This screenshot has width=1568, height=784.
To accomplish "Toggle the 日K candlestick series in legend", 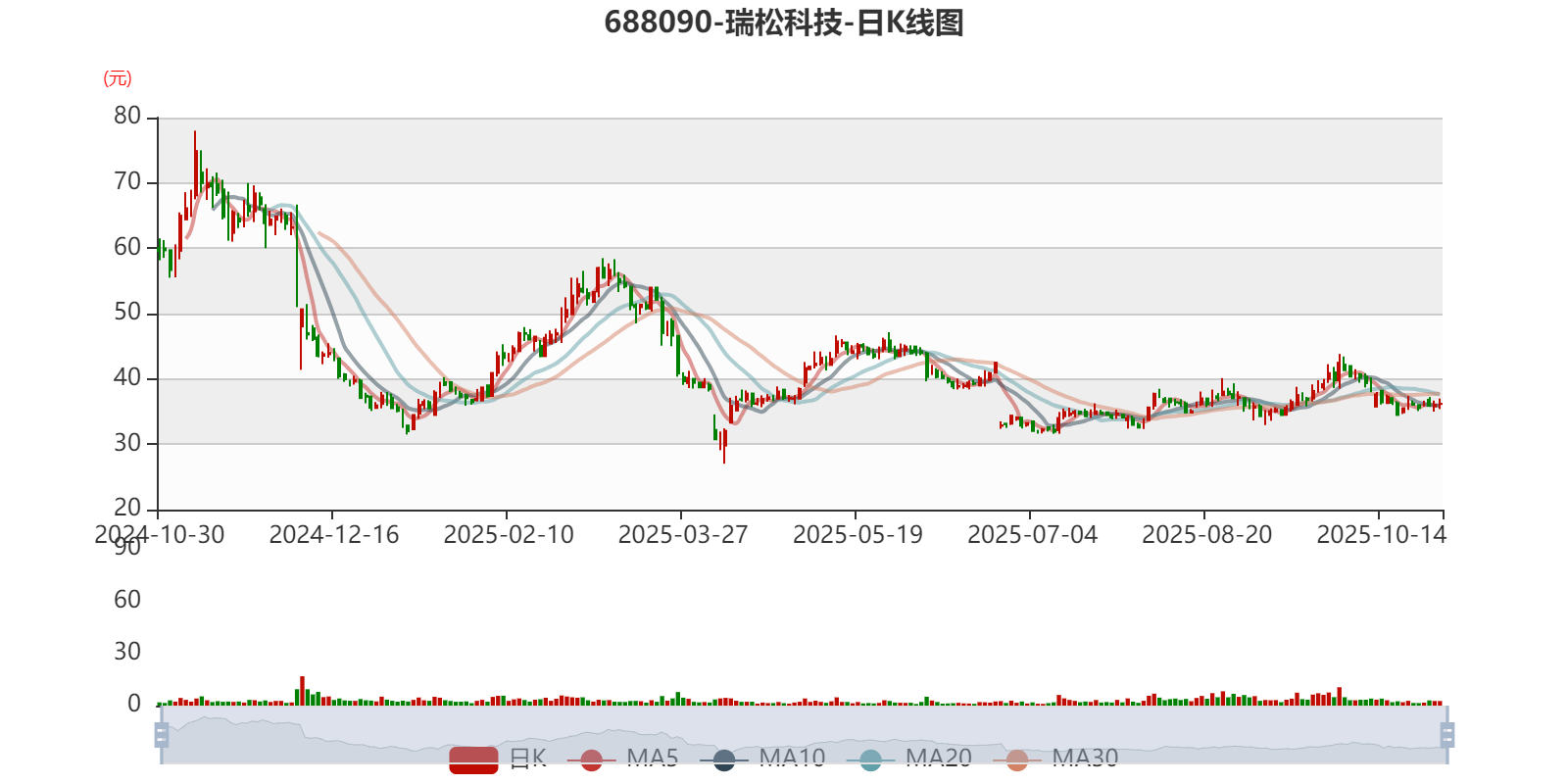I will point(498,759).
